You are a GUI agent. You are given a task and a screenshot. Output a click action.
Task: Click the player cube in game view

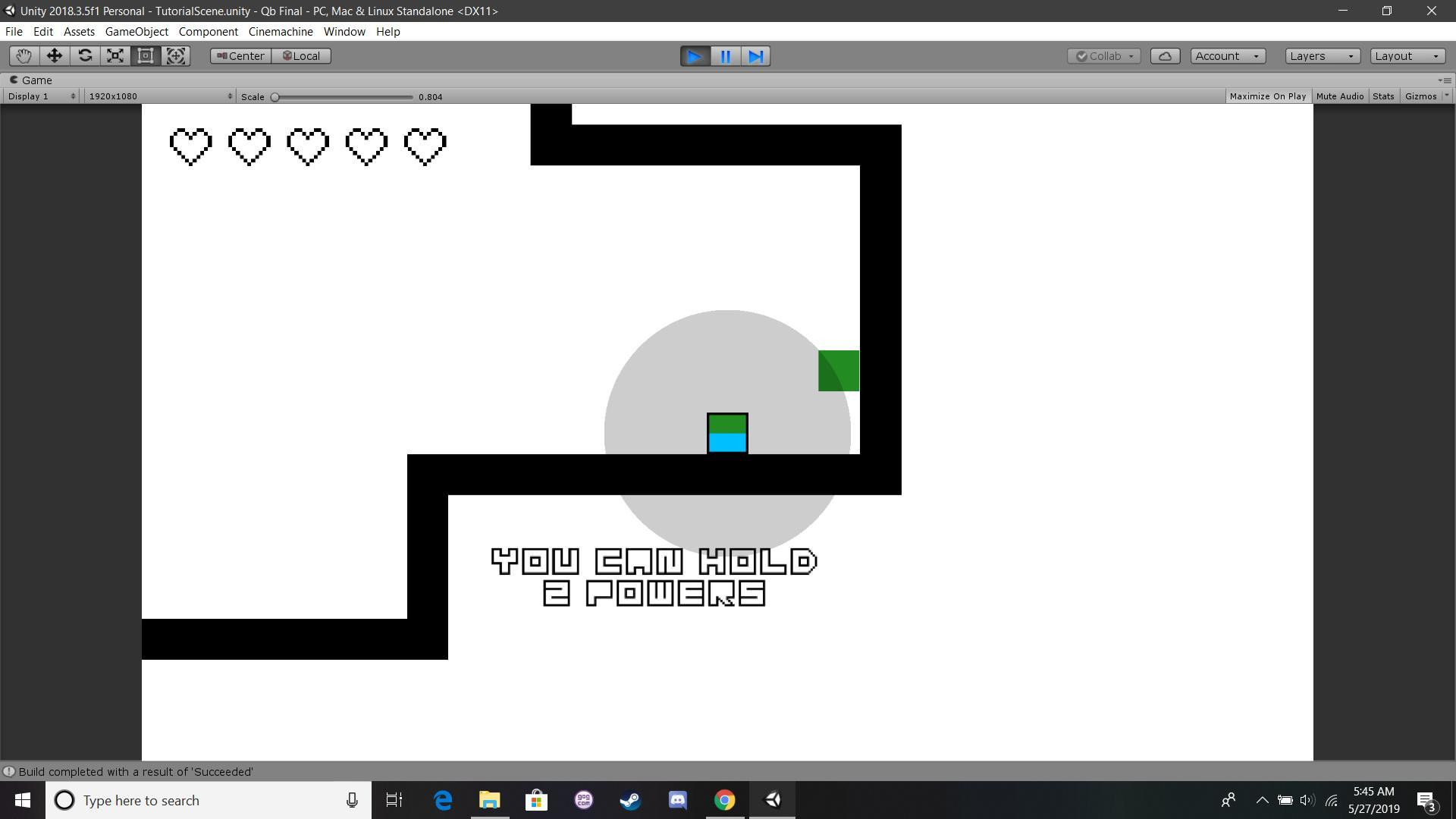point(727,434)
